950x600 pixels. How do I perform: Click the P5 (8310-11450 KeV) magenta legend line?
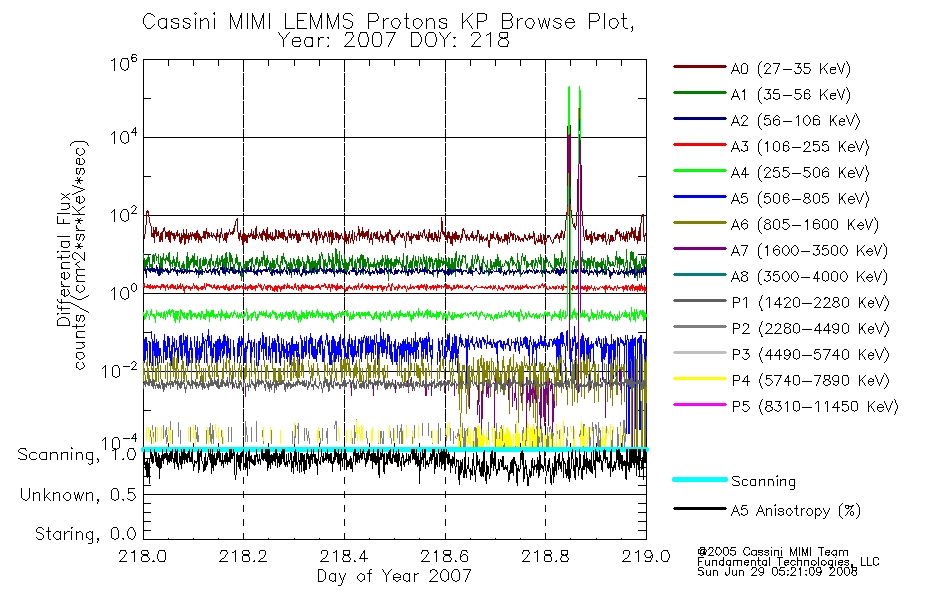pyautogui.click(x=700, y=404)
